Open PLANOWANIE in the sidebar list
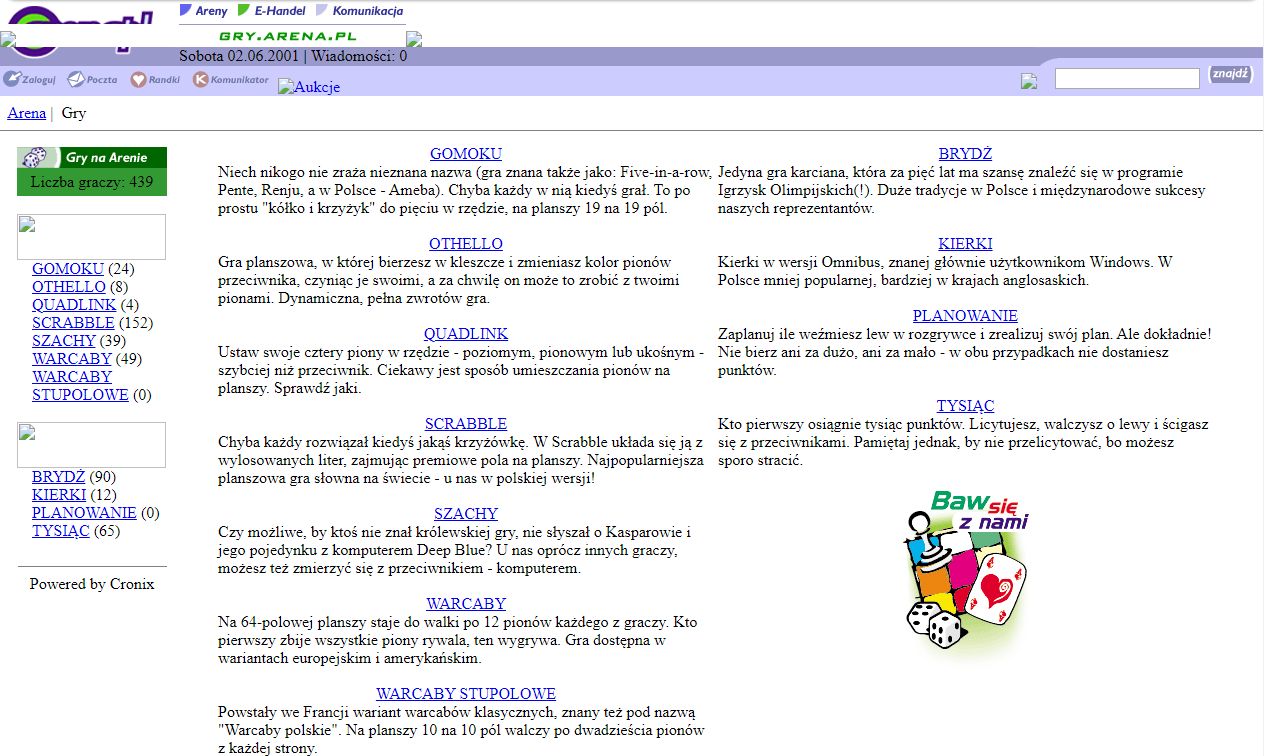The image size is (1264, 756). click(x=84, y=513)
